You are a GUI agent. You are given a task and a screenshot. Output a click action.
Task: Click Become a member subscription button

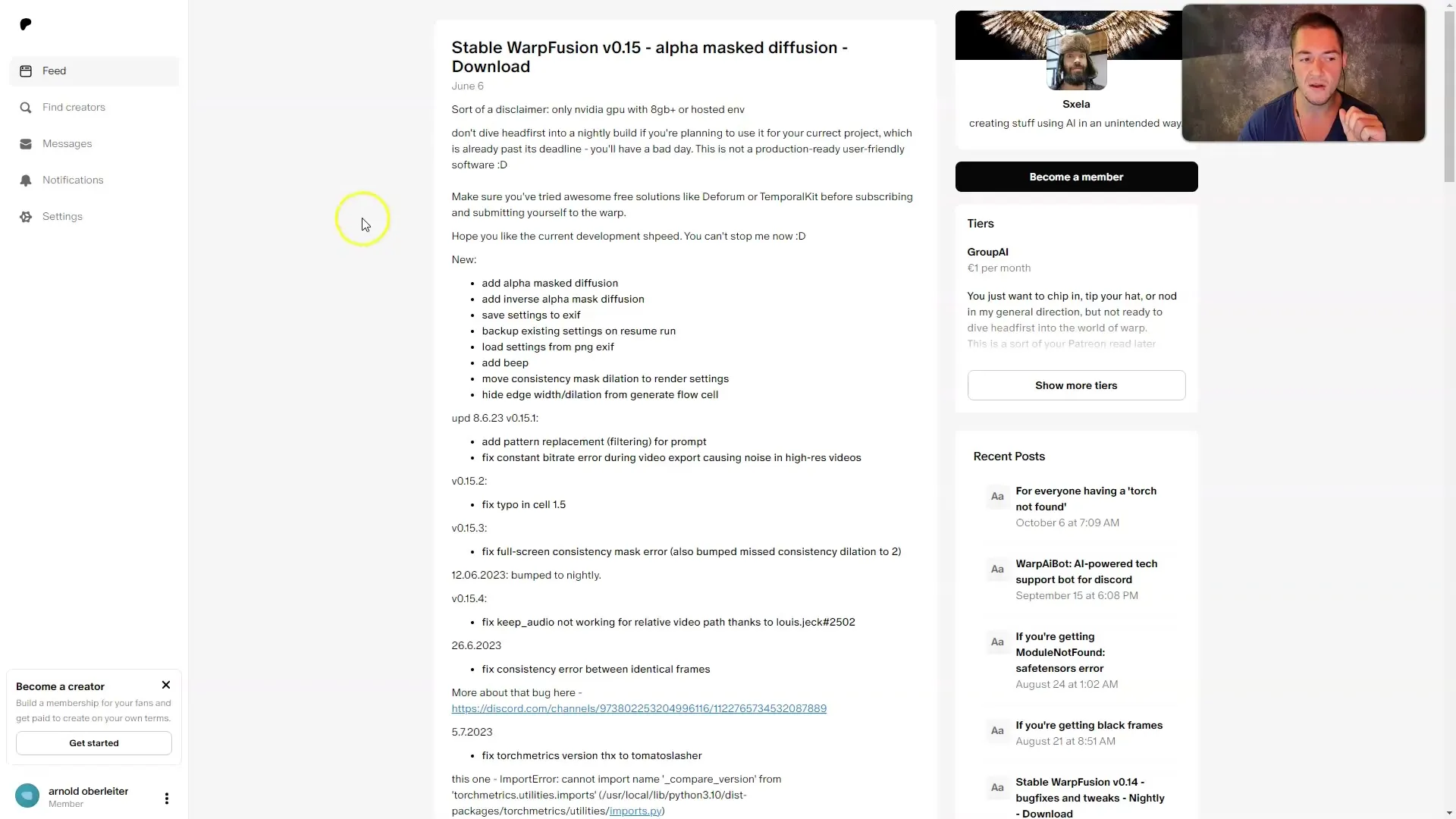coord(1076,176)
